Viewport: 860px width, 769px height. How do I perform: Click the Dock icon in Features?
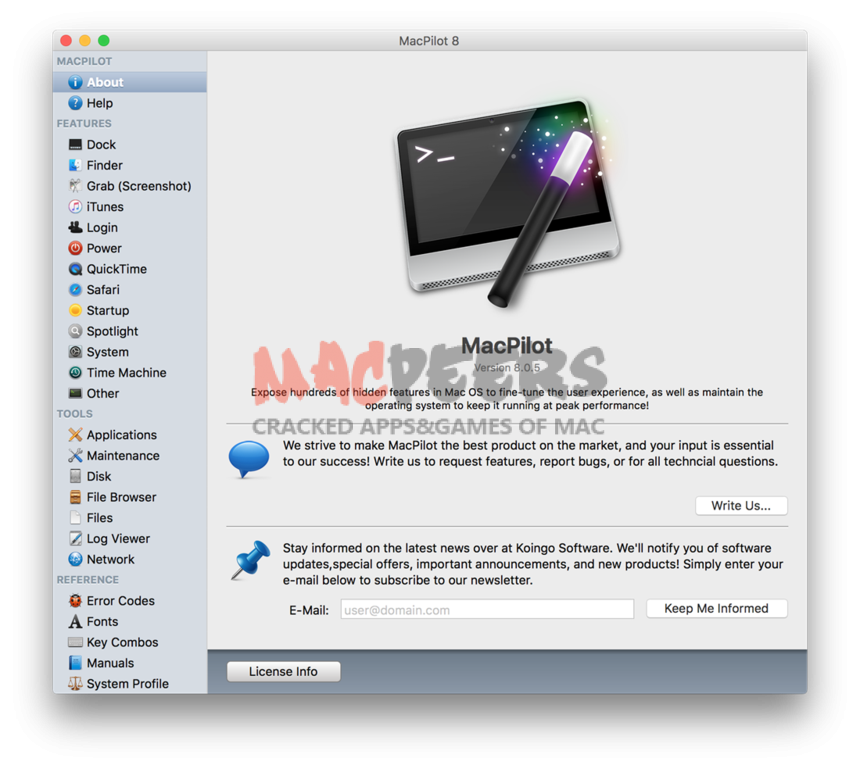coord(75,145)
